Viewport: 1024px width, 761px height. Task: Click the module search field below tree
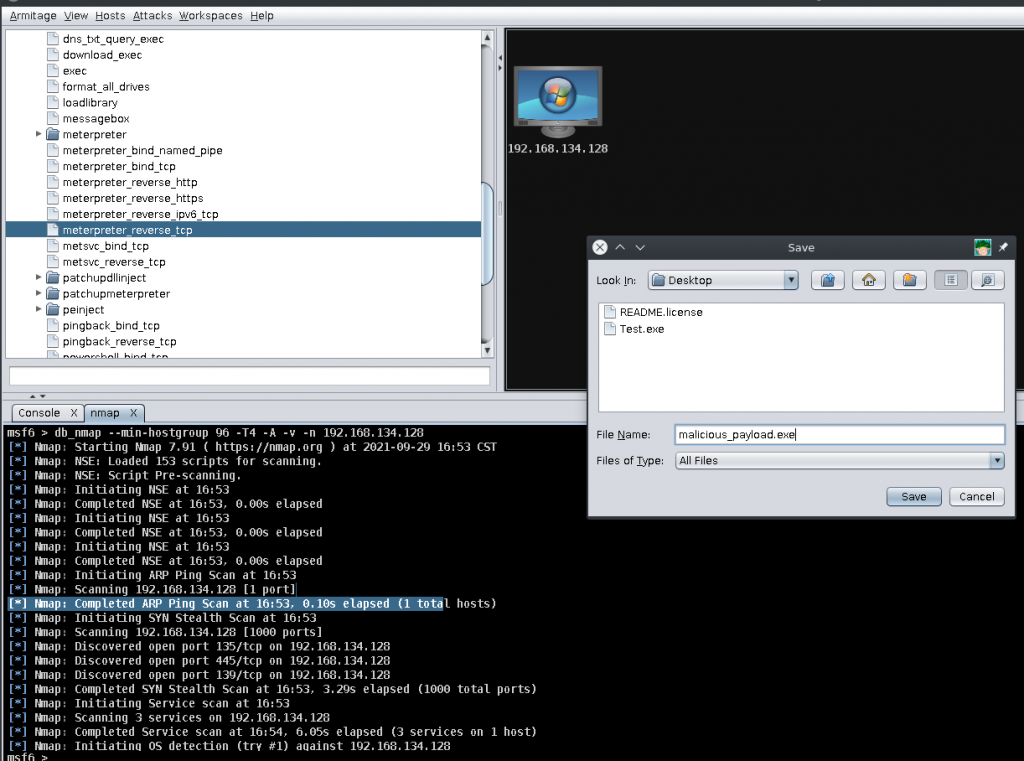(x=249, y=376)
